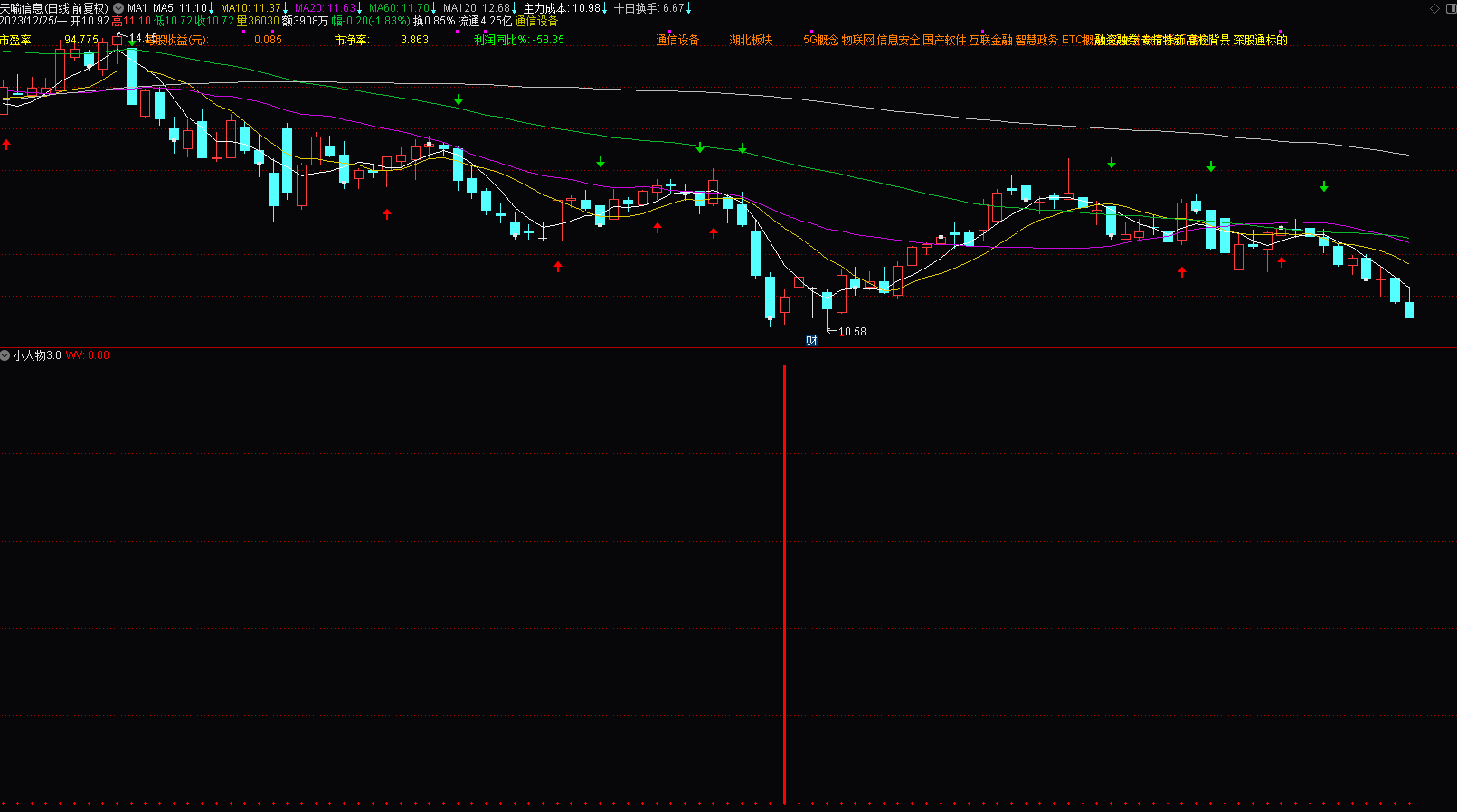
Task: Click the date 2023/12/25 in the quote line
Action: 28,21
